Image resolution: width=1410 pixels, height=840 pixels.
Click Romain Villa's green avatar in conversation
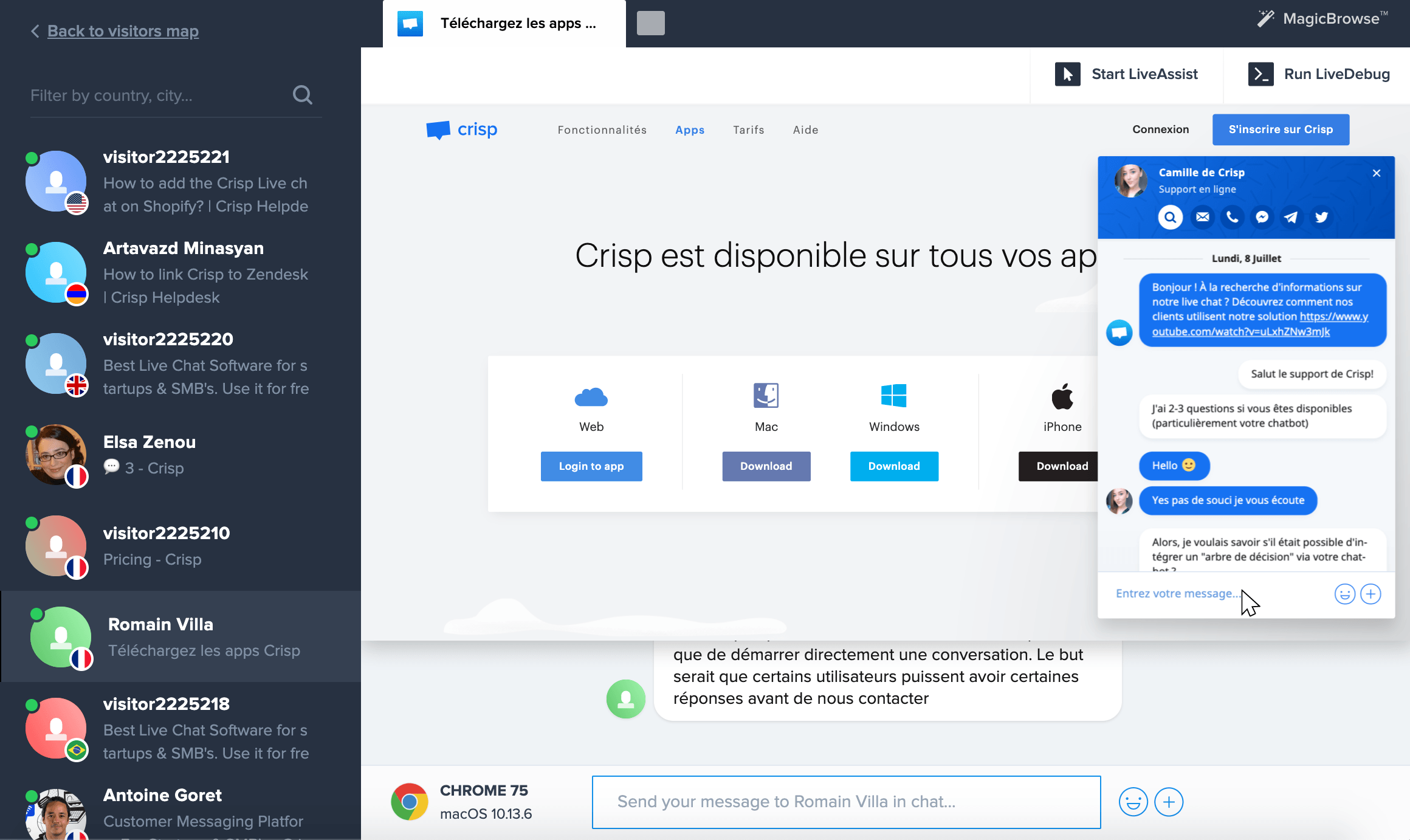click(x=625, y=699)
